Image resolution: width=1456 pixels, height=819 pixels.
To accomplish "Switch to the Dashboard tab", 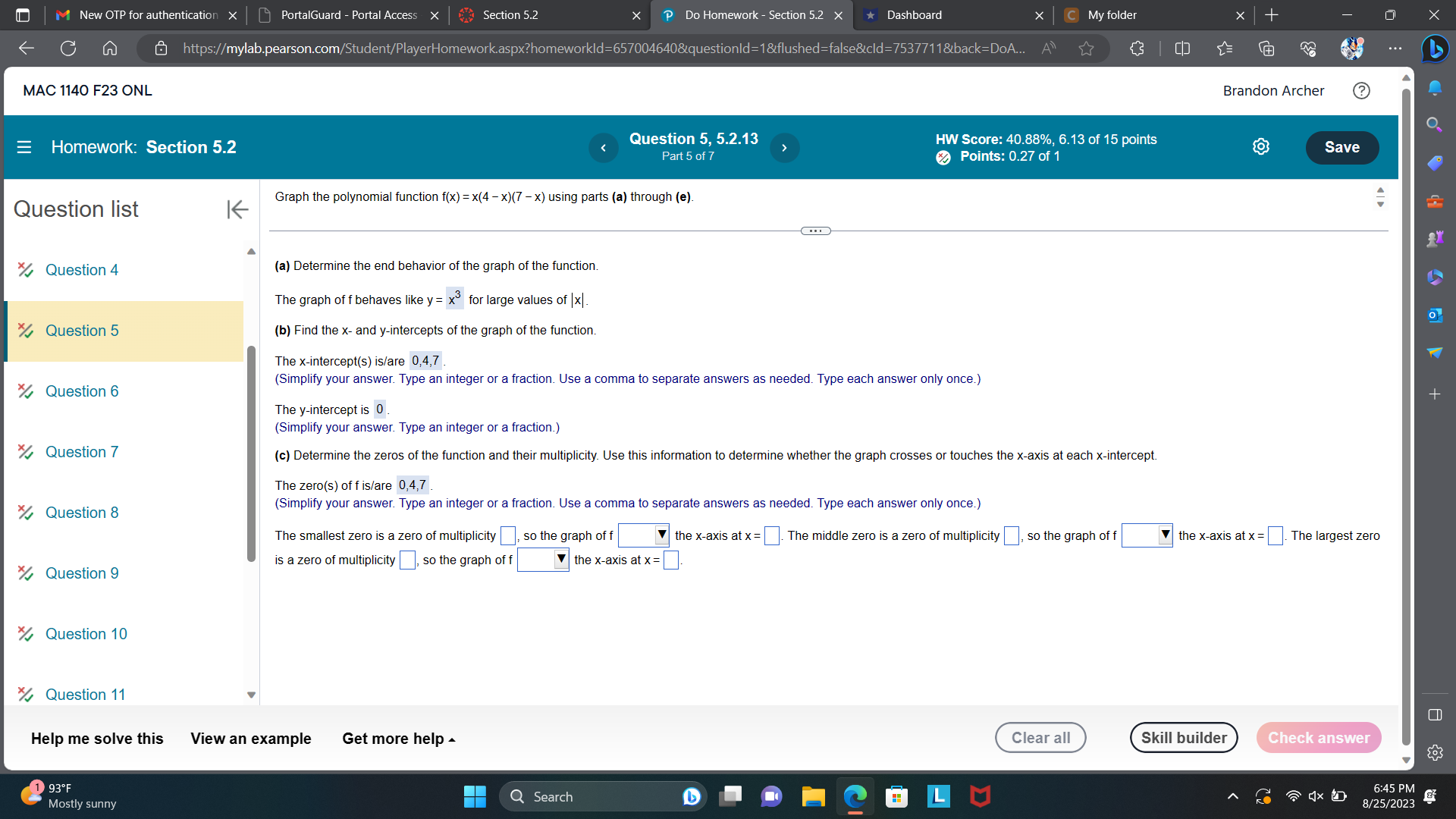I will [914, 15].
